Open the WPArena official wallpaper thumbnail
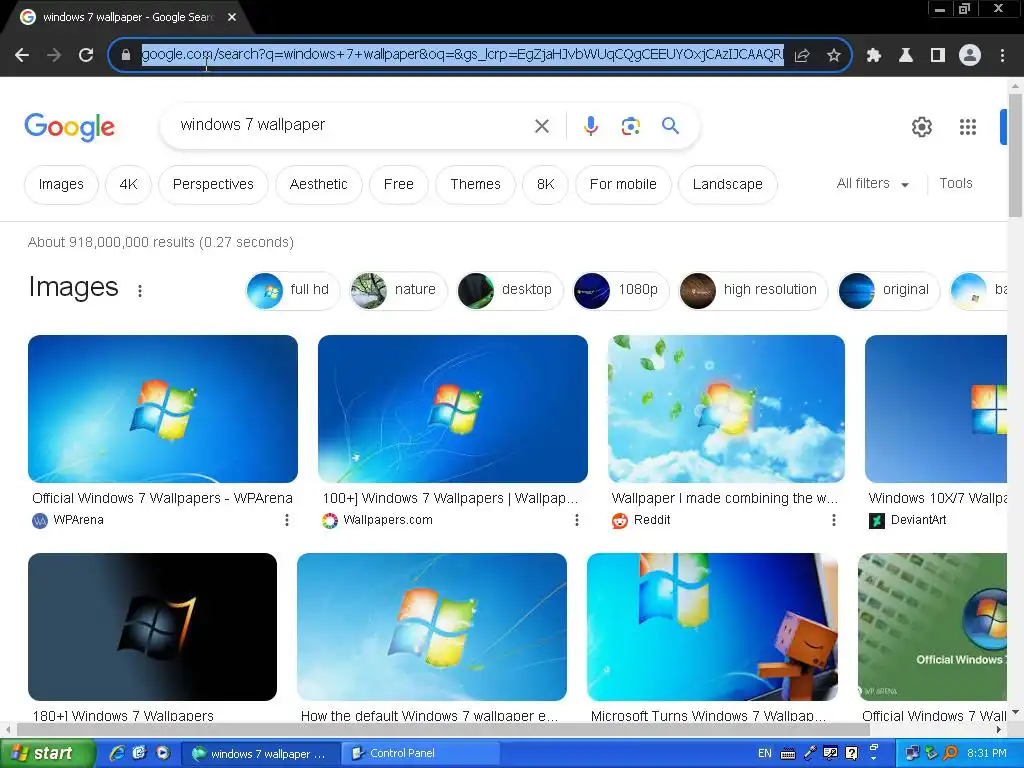The width and height of the screenshot is (1024, 768). (163, 409)
